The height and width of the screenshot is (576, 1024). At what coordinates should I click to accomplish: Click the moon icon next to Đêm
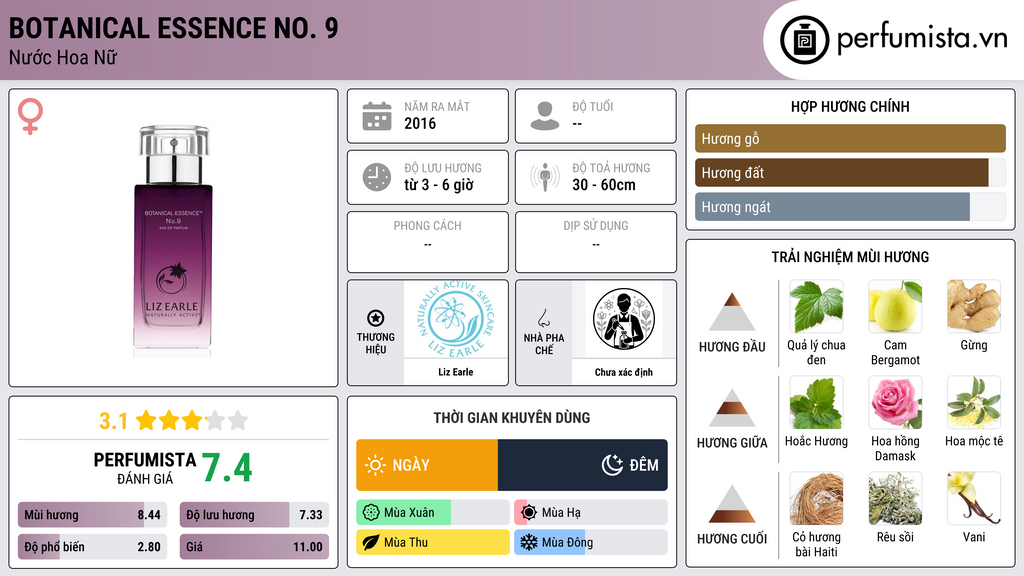tap(612, 465)
